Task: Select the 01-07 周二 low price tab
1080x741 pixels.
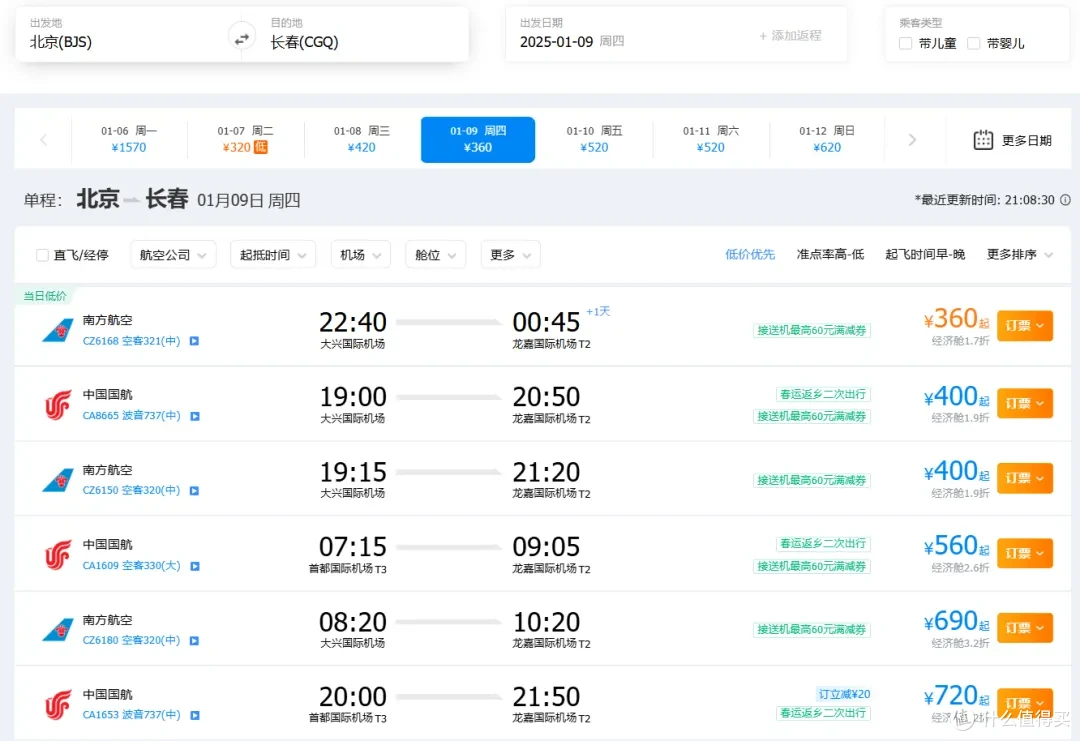Action: [x=245, y=139]
